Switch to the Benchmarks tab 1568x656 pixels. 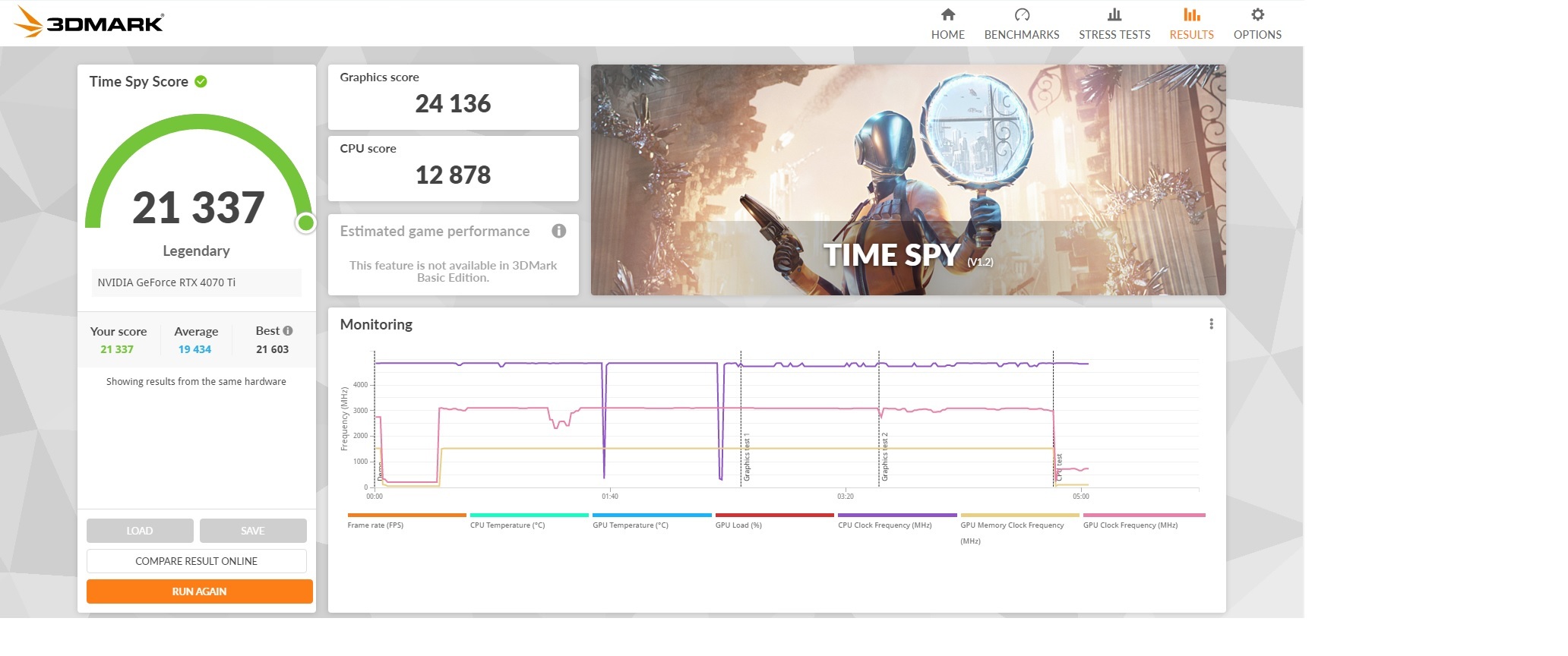[1022, 24]
